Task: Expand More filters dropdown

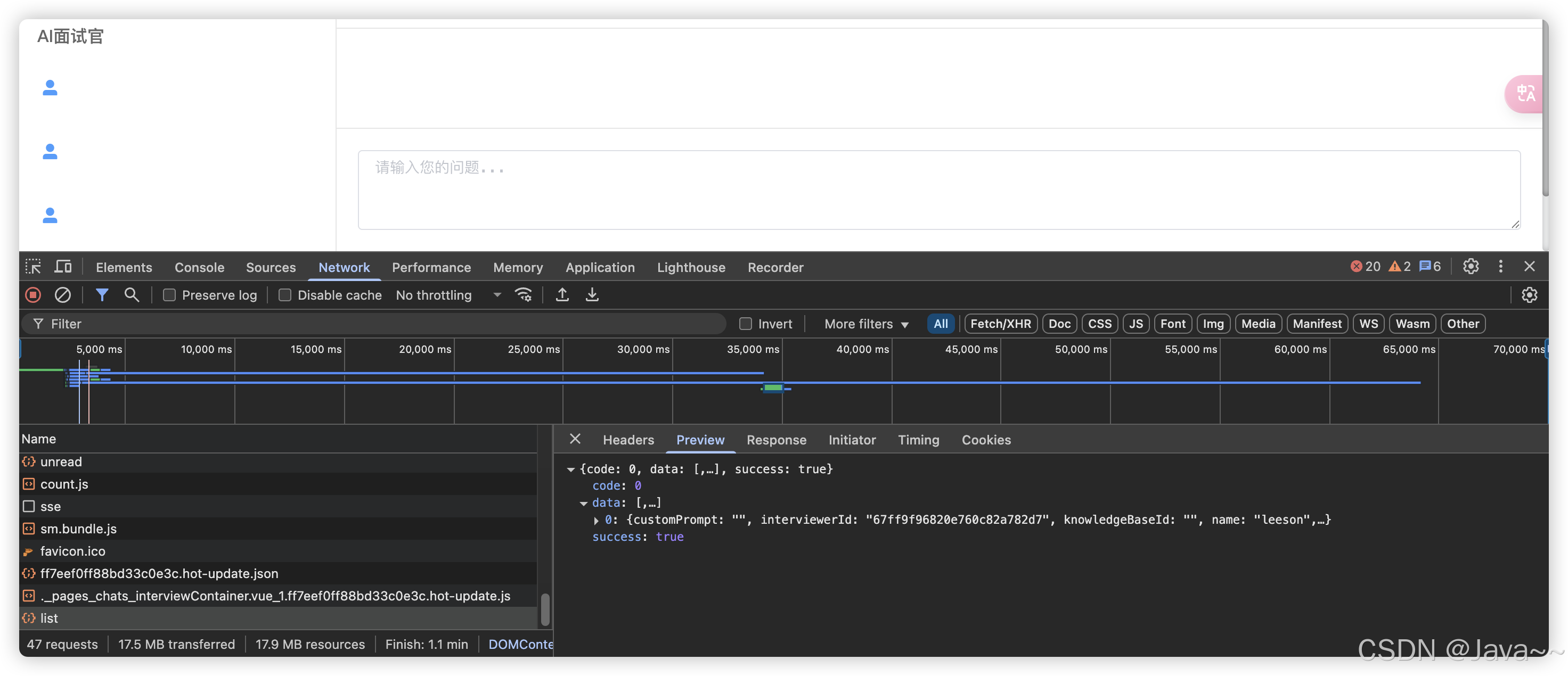Action: [865, 324]
